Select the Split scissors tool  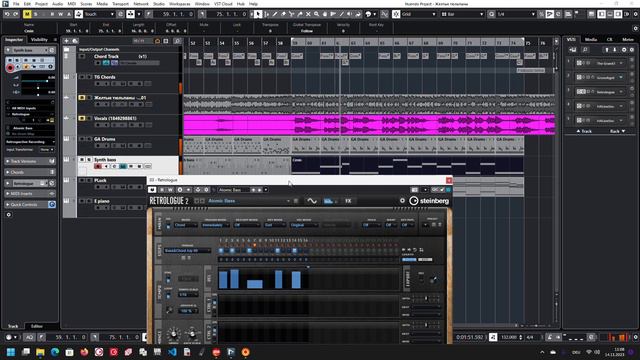coord(291,14)
